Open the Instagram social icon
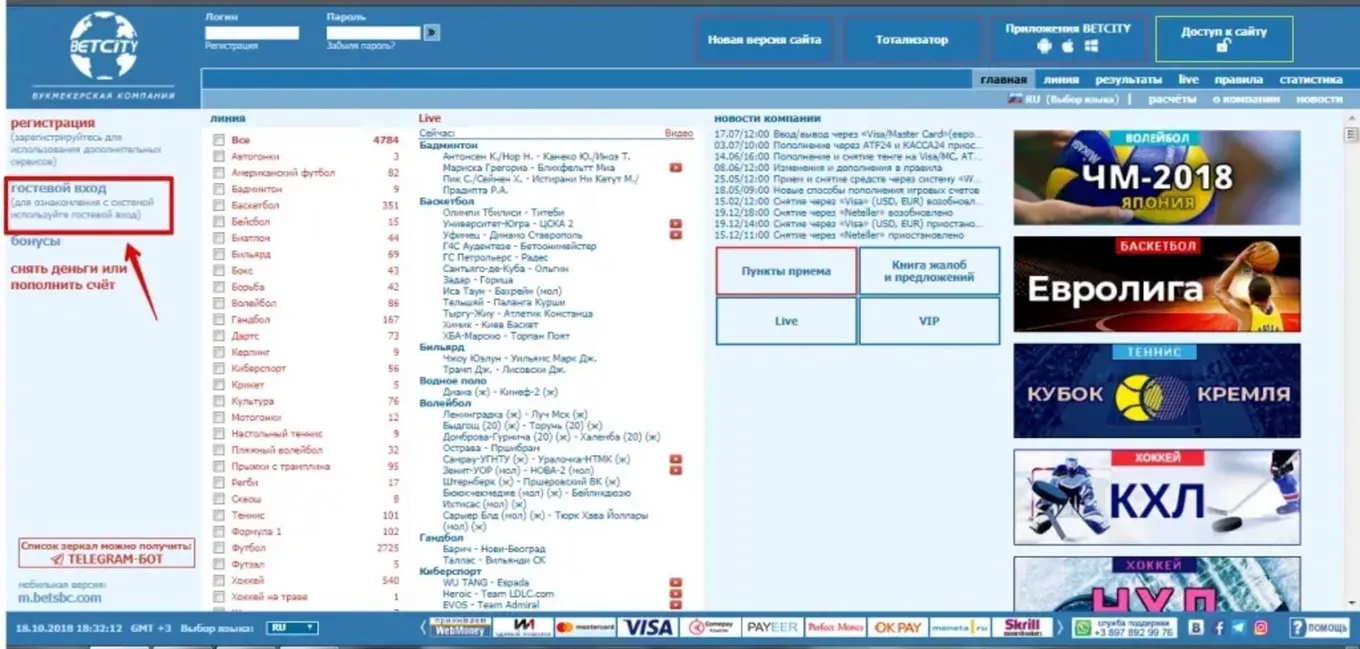Screen dimensions: 1360x649 click(x=1261, y=628)
